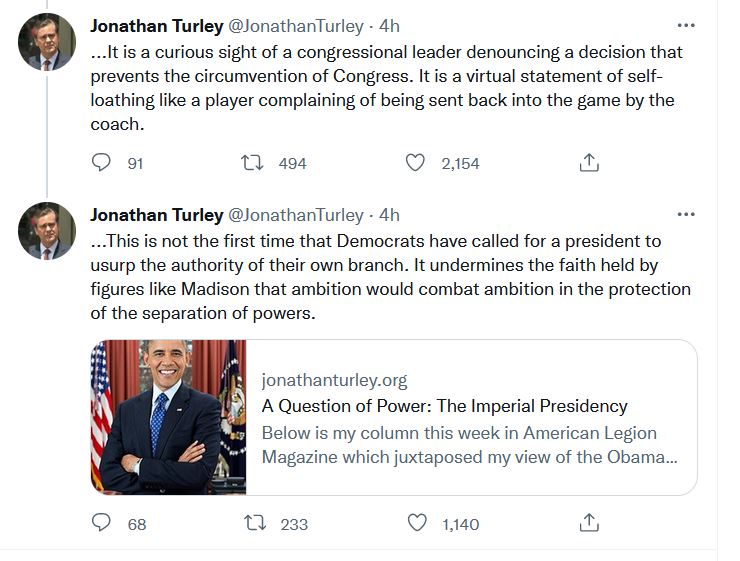Share the Imperial Presidency tweet
740x561 pixels.
pos(589,523)
